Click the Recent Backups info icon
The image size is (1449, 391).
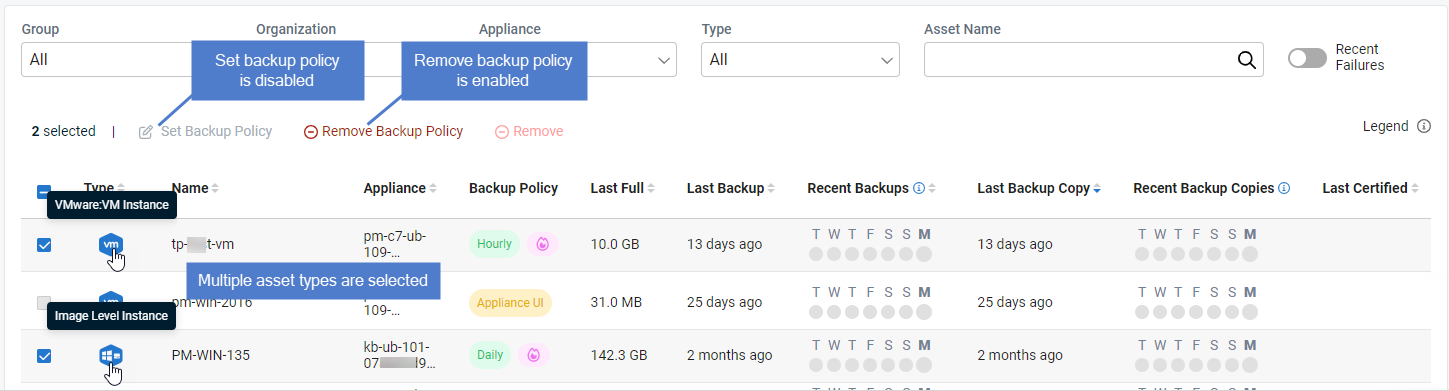919,188
